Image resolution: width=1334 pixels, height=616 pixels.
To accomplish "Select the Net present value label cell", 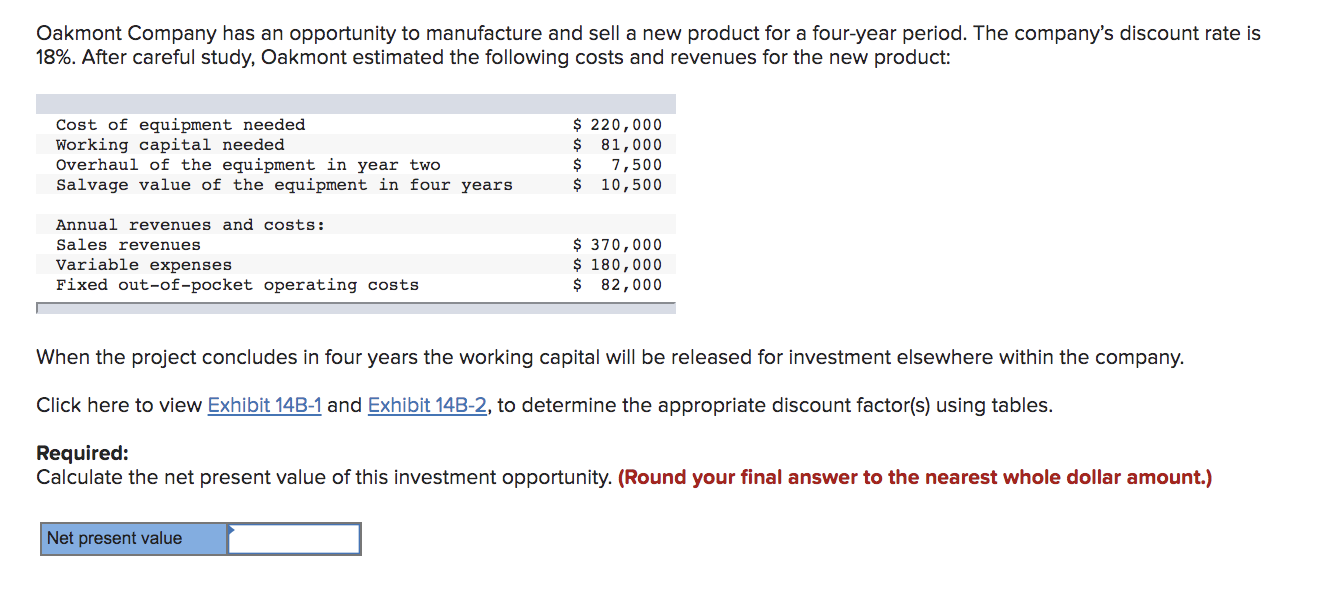I will pyautogui.click(x=134, y=539).
